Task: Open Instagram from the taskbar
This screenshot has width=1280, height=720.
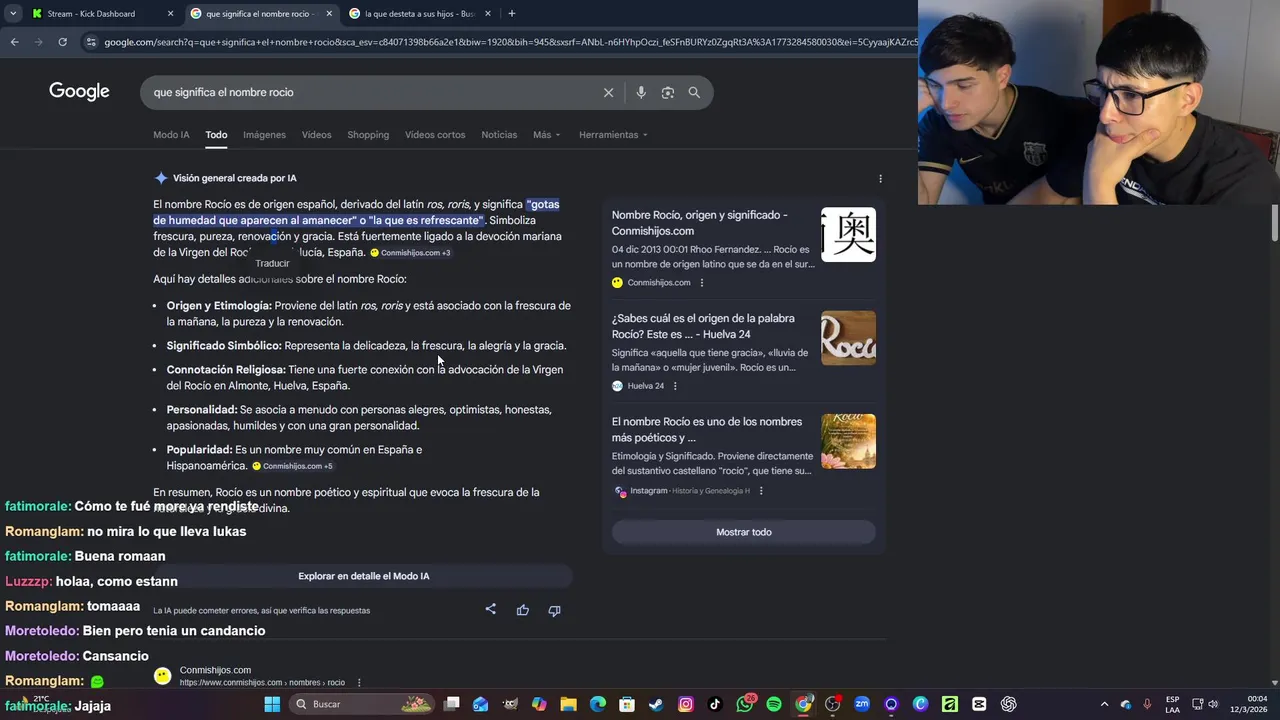Action: 686,704
